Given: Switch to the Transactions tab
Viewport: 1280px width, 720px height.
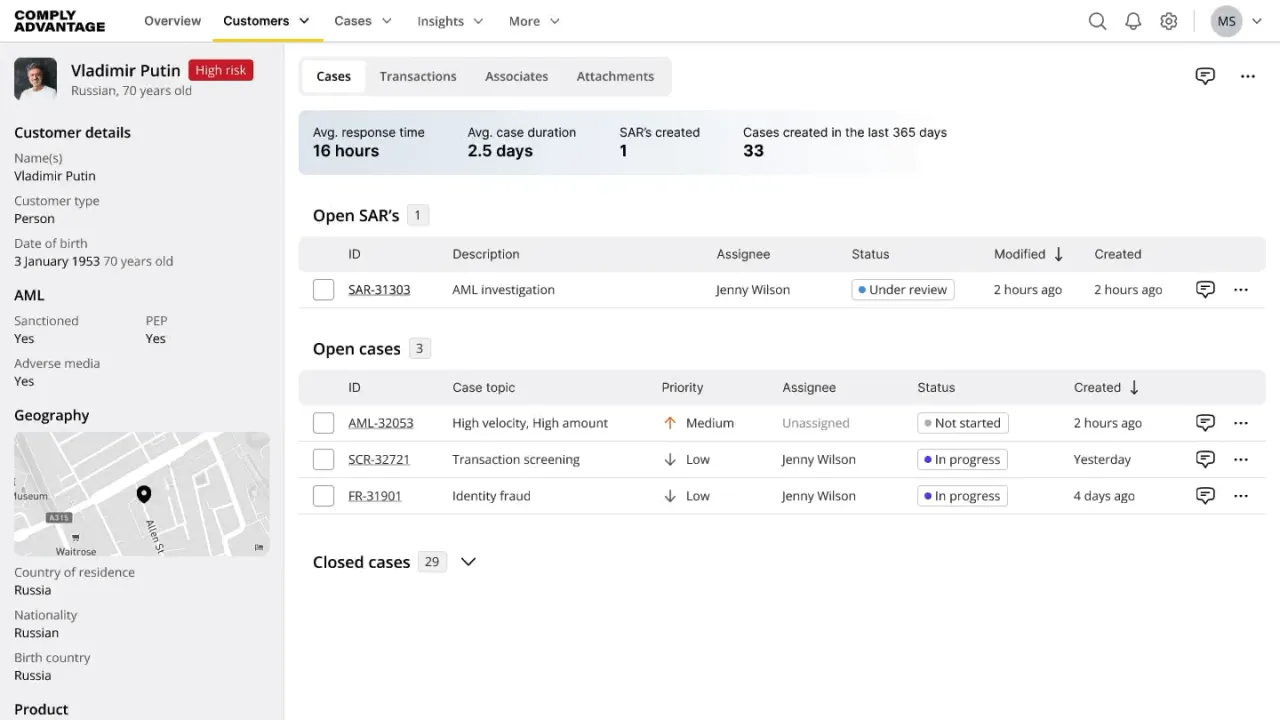Looking at the screenshot, I should (418, 76).
